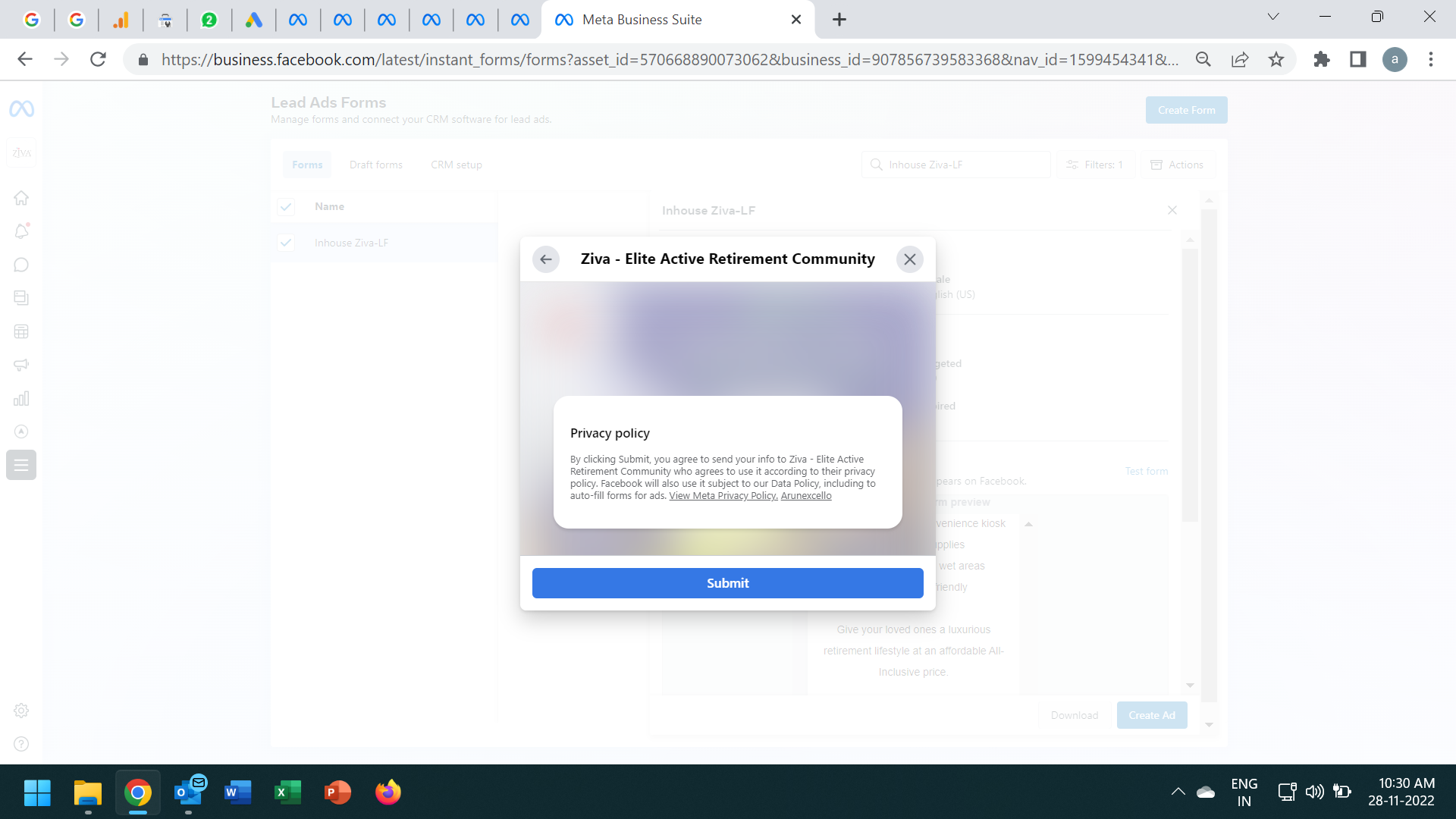The height and width of the screenshot is (819, 1456).
Task: Open Settings gear in left sidebar
Action: pyautogui.click(x=21, y=711)
